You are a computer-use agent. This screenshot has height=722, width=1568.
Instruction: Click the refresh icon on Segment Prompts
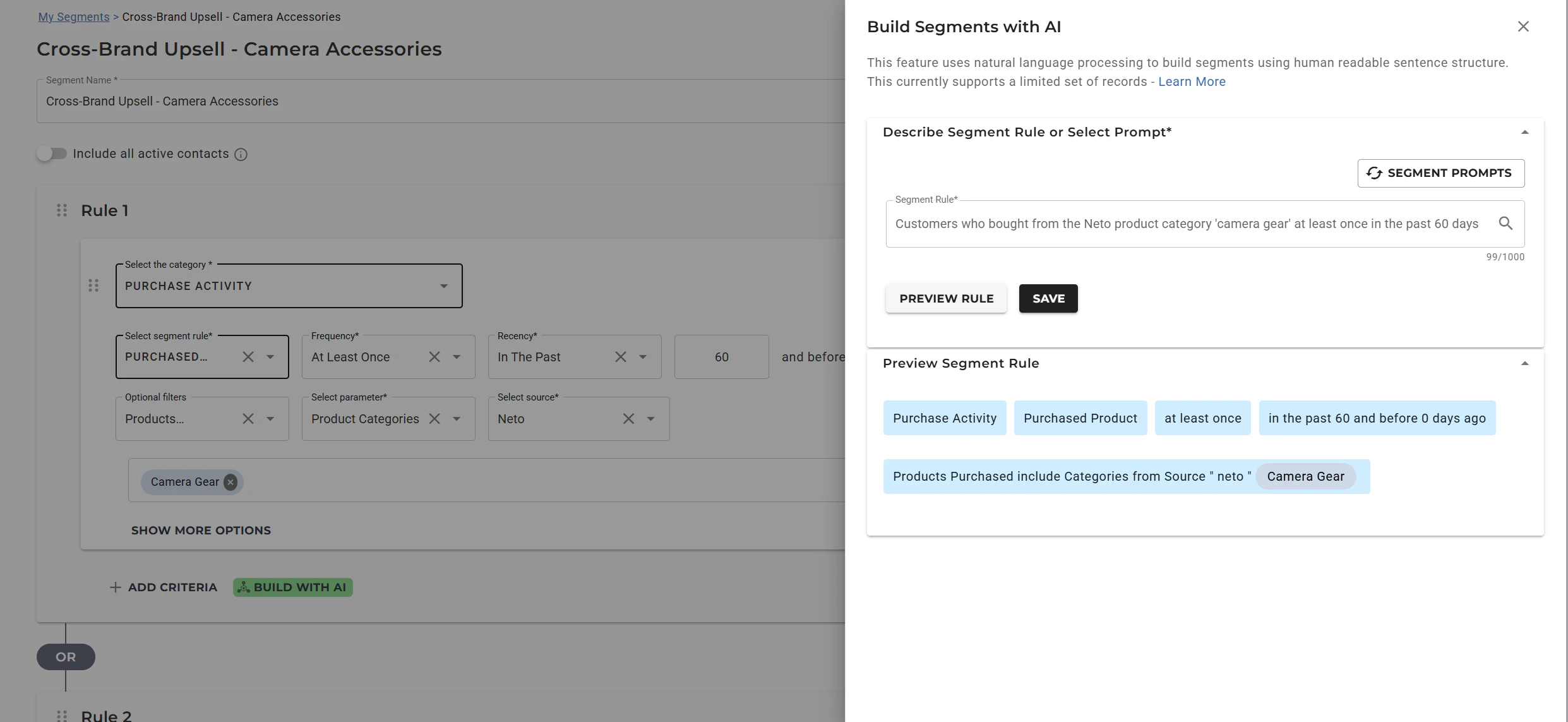click(x=1375, y=172)
